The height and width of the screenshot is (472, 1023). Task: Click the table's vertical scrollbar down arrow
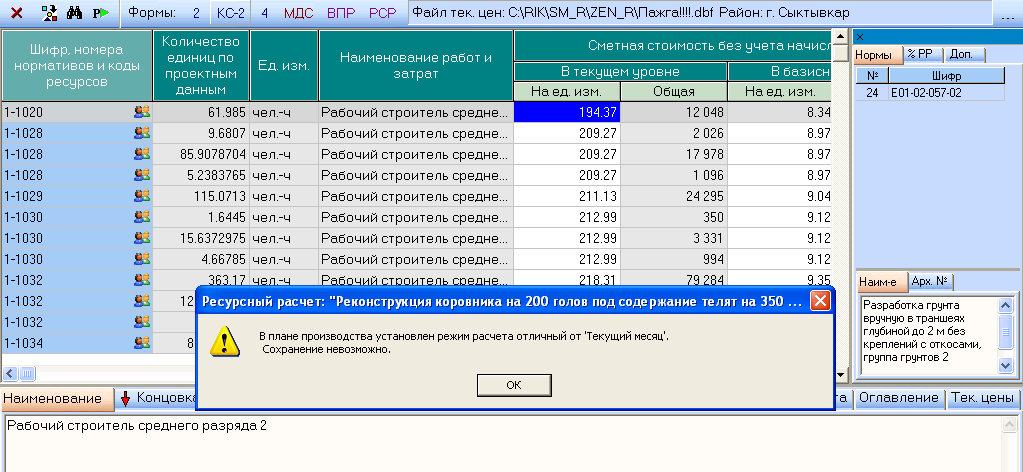pyautogui.click(x=841, y=374)
